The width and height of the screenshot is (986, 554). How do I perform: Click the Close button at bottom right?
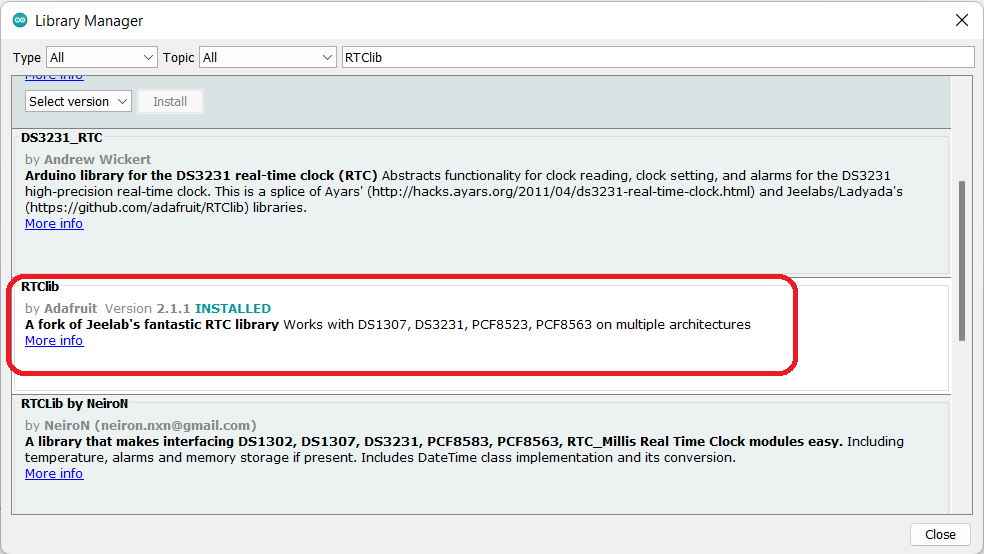[940, 534]
